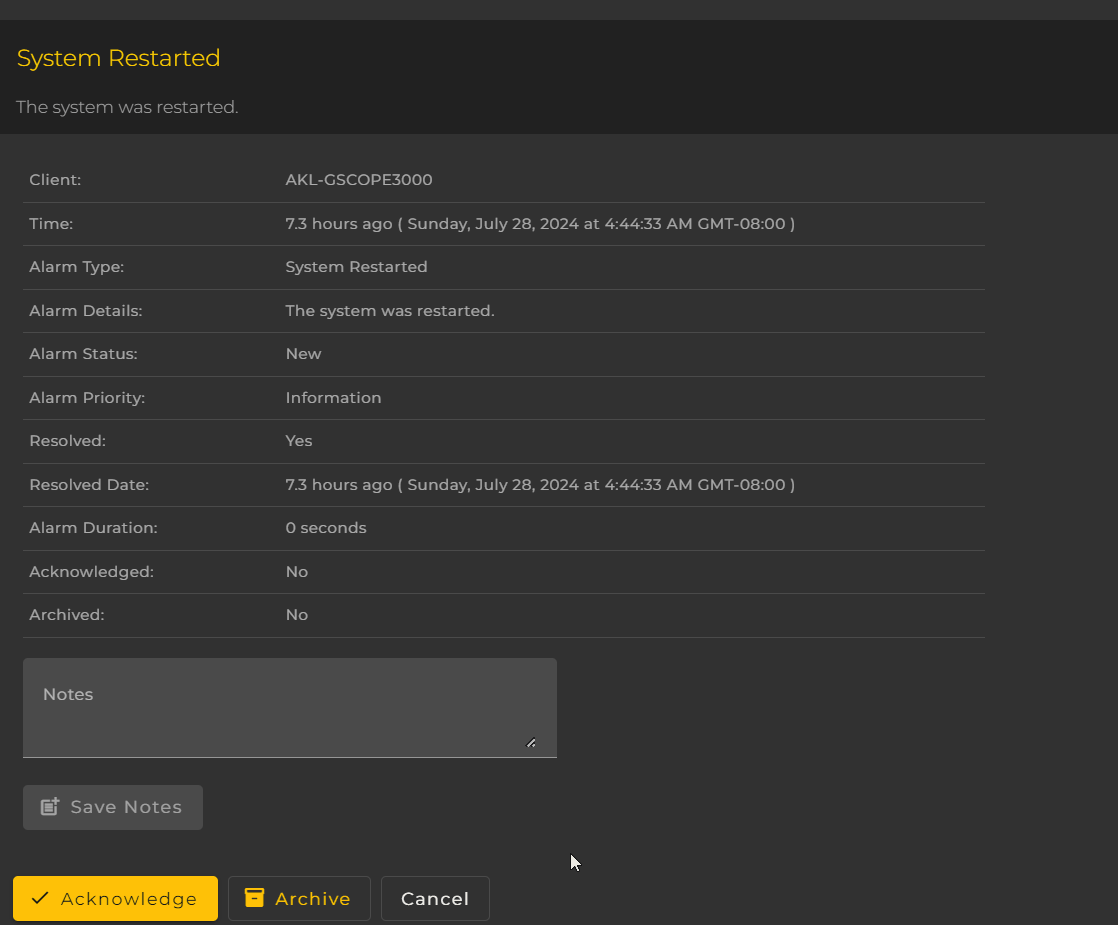Click the System Restarted dialog title
The width and height of the screenshot is (1118, 925).
click(118, 58)
